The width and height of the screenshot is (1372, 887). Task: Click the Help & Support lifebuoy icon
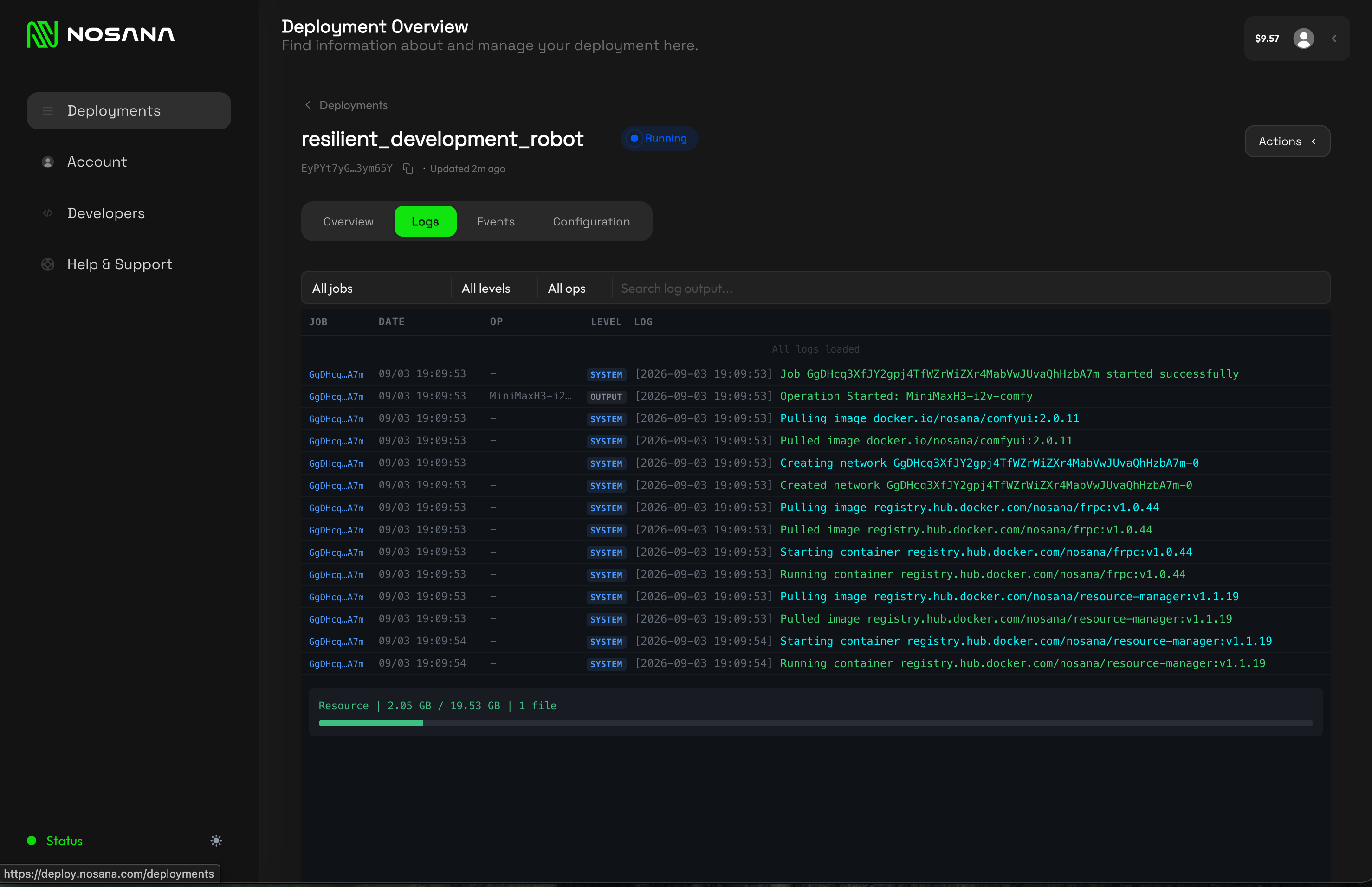(48, 264)
